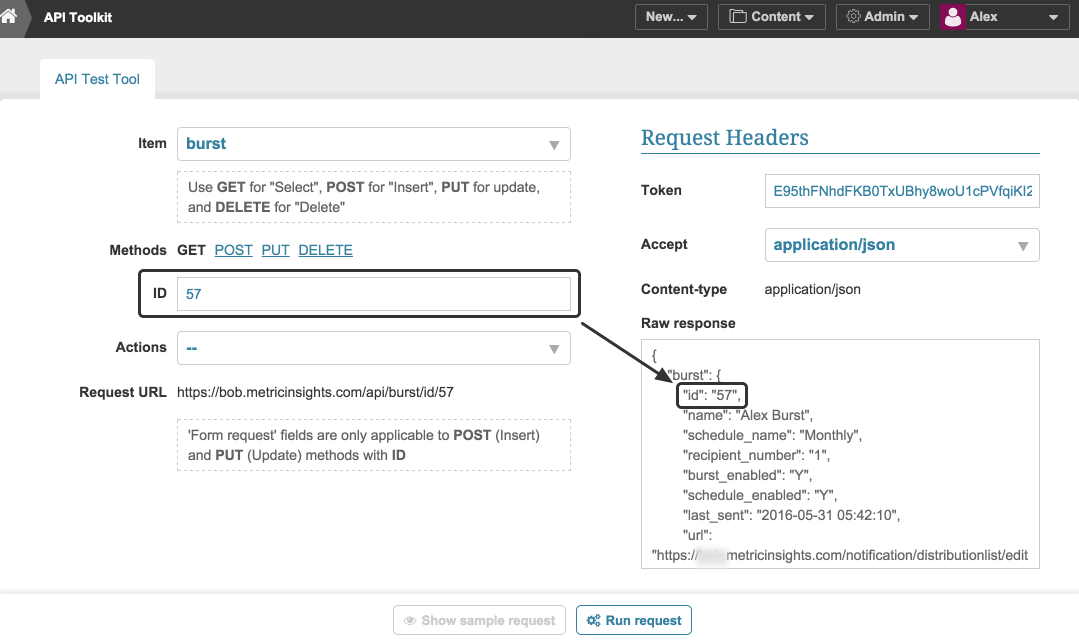Click the Request URL https://bob.metricinsights.com/api/burst/id/57
Image resolution: width=1079 pixels, height=640 pixels.
click(x=315, y=392)
